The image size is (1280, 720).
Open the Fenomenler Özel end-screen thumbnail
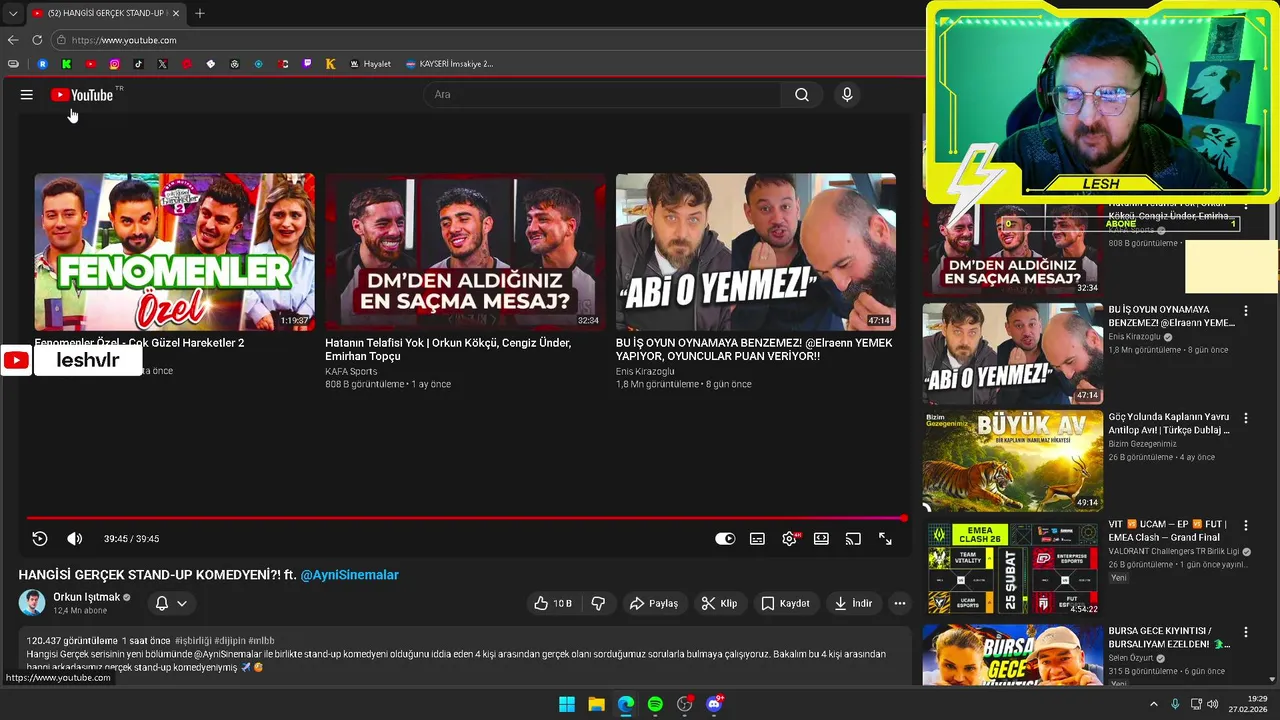pos(174,252)
